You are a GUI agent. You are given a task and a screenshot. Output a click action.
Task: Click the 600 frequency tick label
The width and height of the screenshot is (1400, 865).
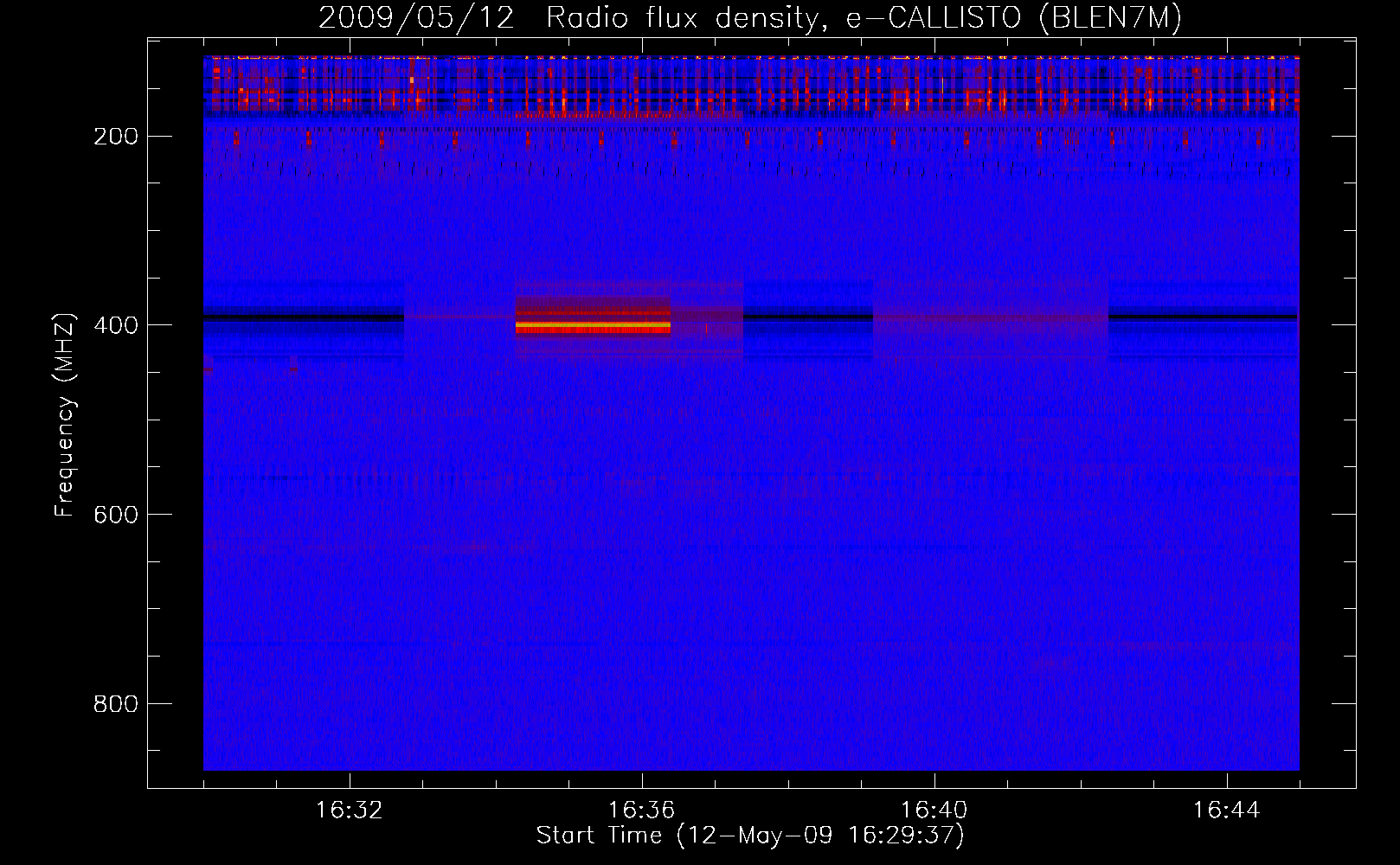[116, 515]
